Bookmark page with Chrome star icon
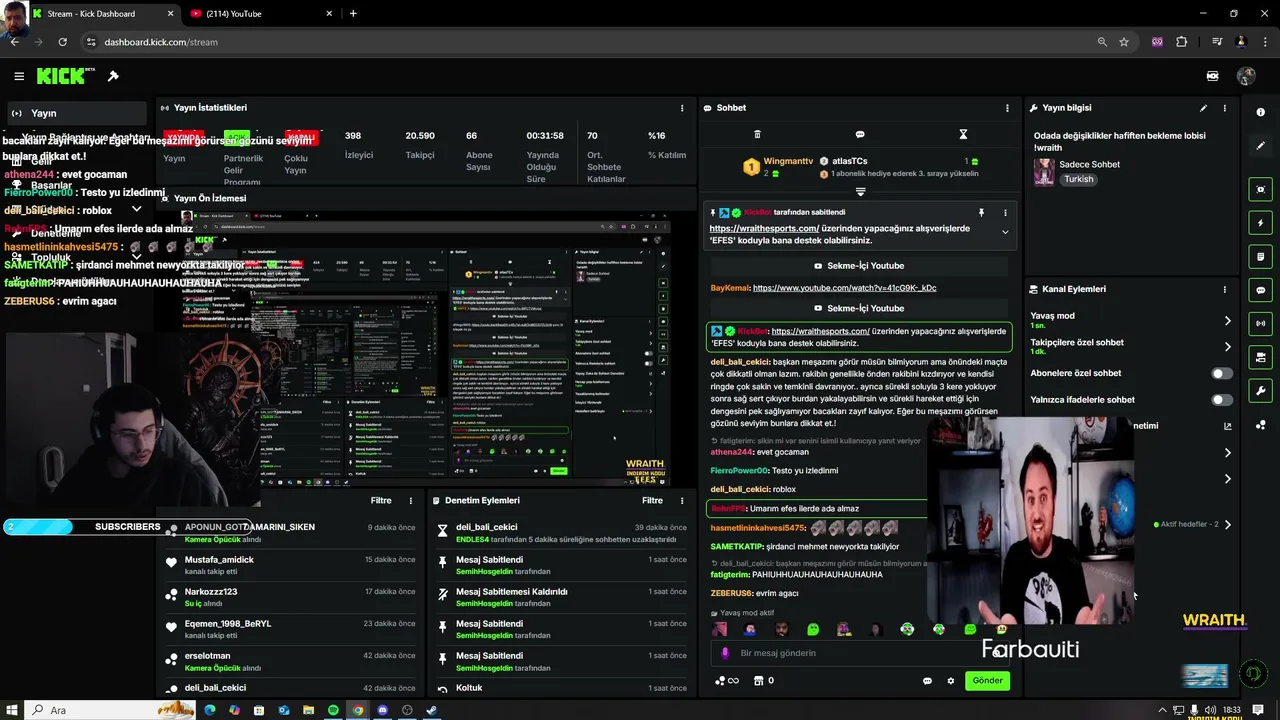Screen dimensions: 1280x720 [x=1124, y=42]
